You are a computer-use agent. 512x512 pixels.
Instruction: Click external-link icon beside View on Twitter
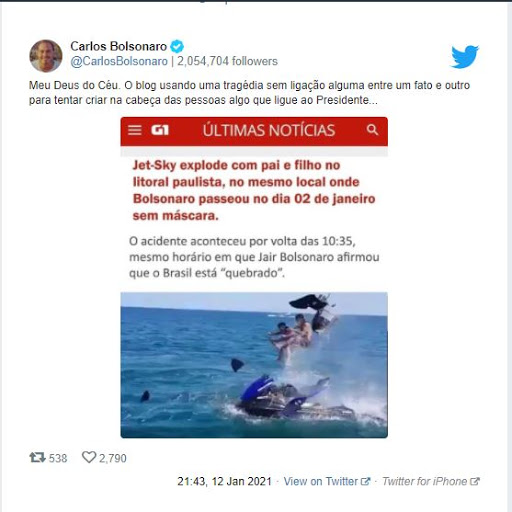(x=365, y=481)
